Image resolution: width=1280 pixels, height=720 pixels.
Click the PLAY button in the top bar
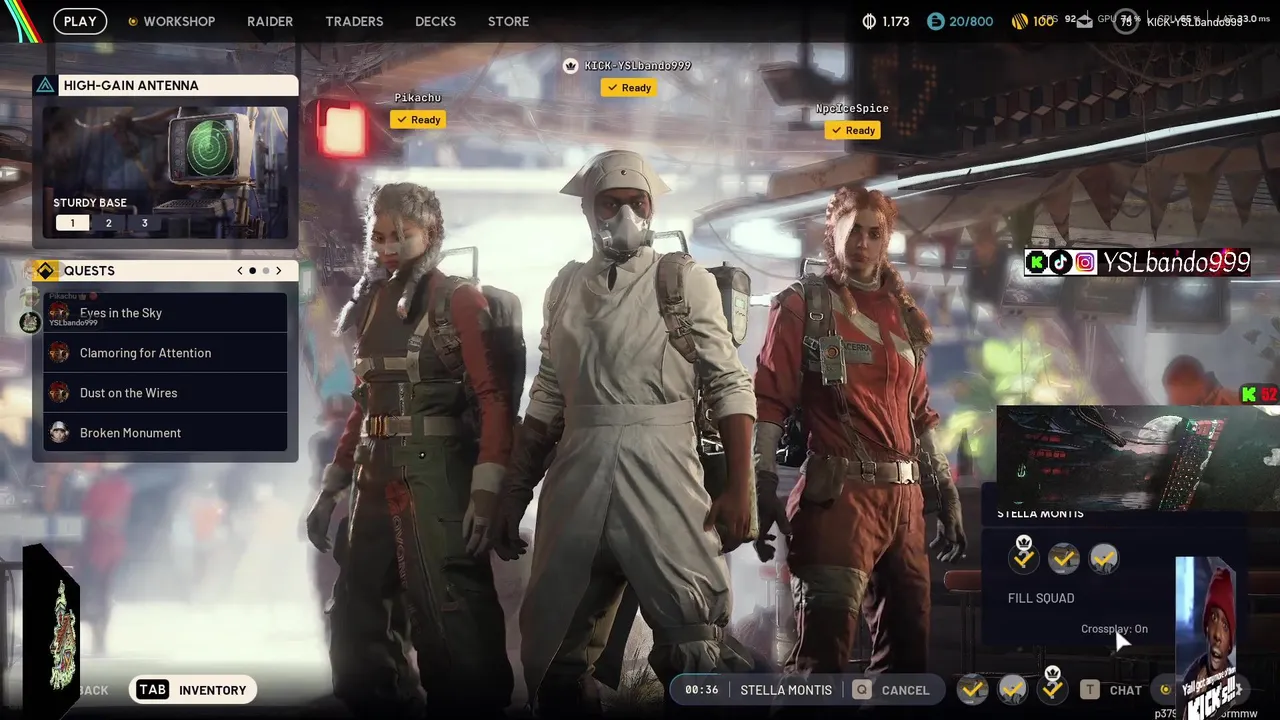[80, 21]
